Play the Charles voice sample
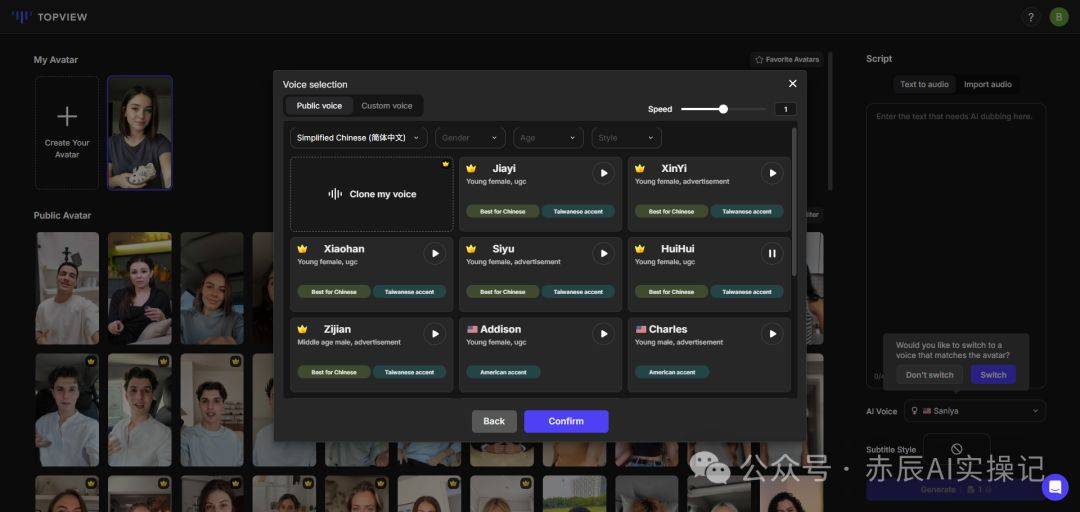Image resolution: width=1080 pixels, height=512 pixels. tap(772, 333)
